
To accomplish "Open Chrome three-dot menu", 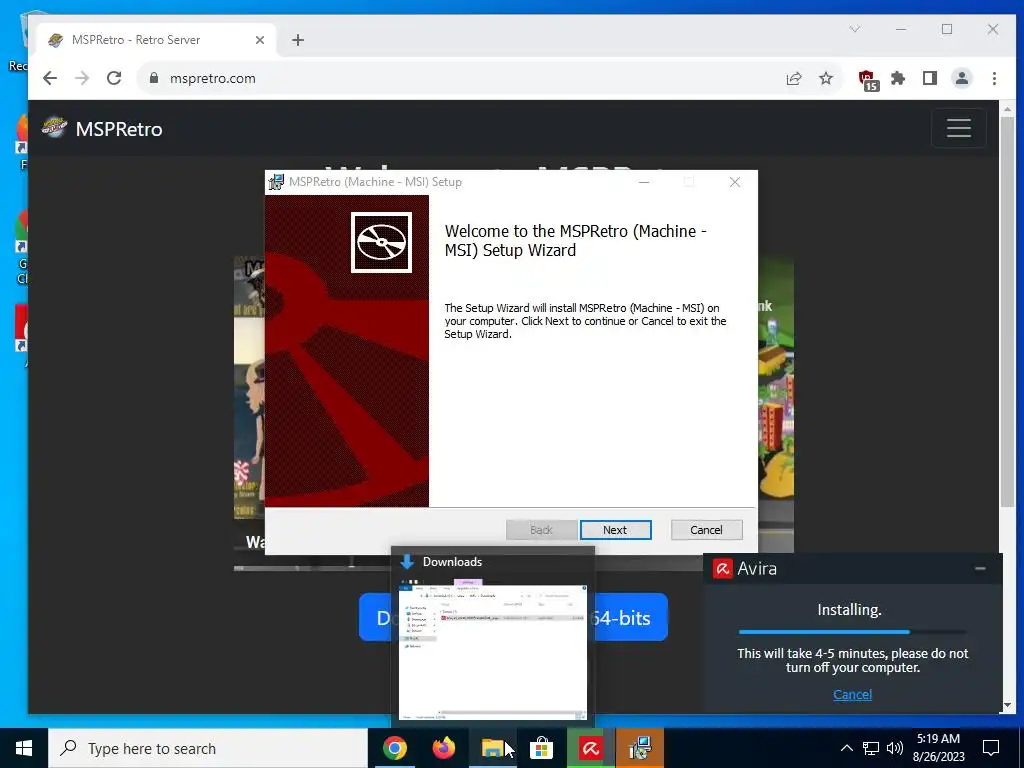I will 994,78.
